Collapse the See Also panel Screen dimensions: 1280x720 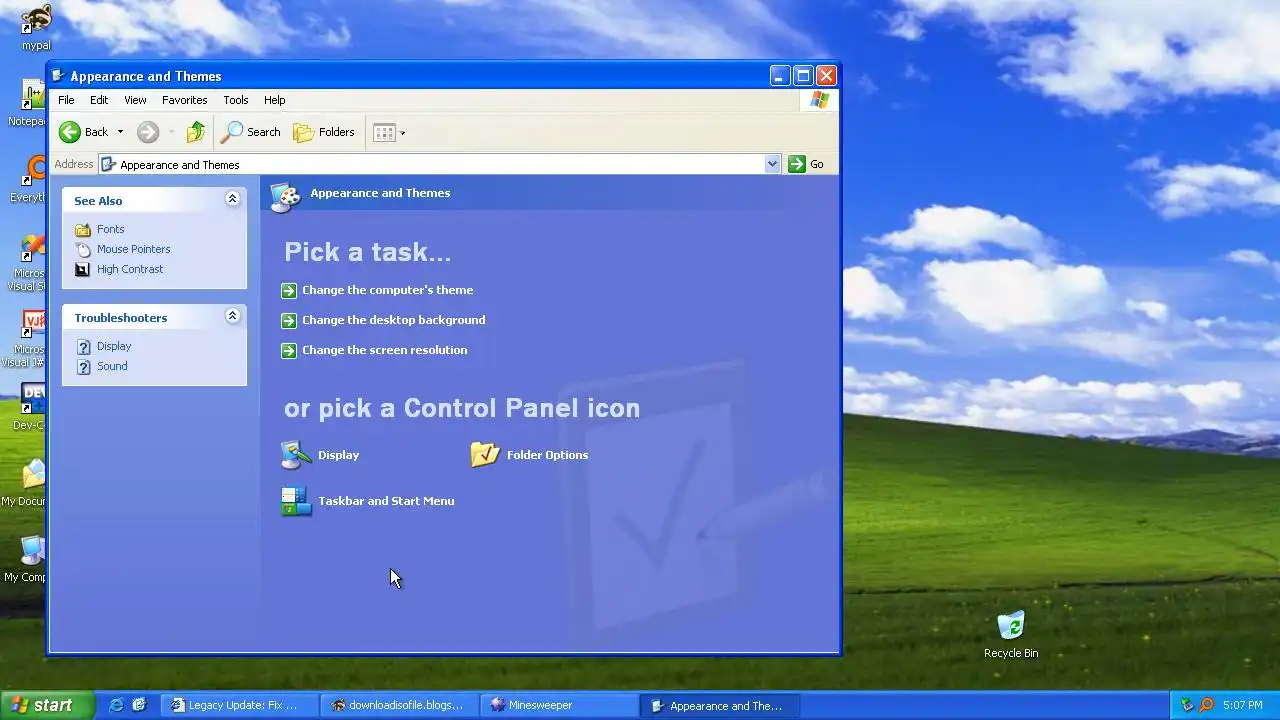point(232,199)
